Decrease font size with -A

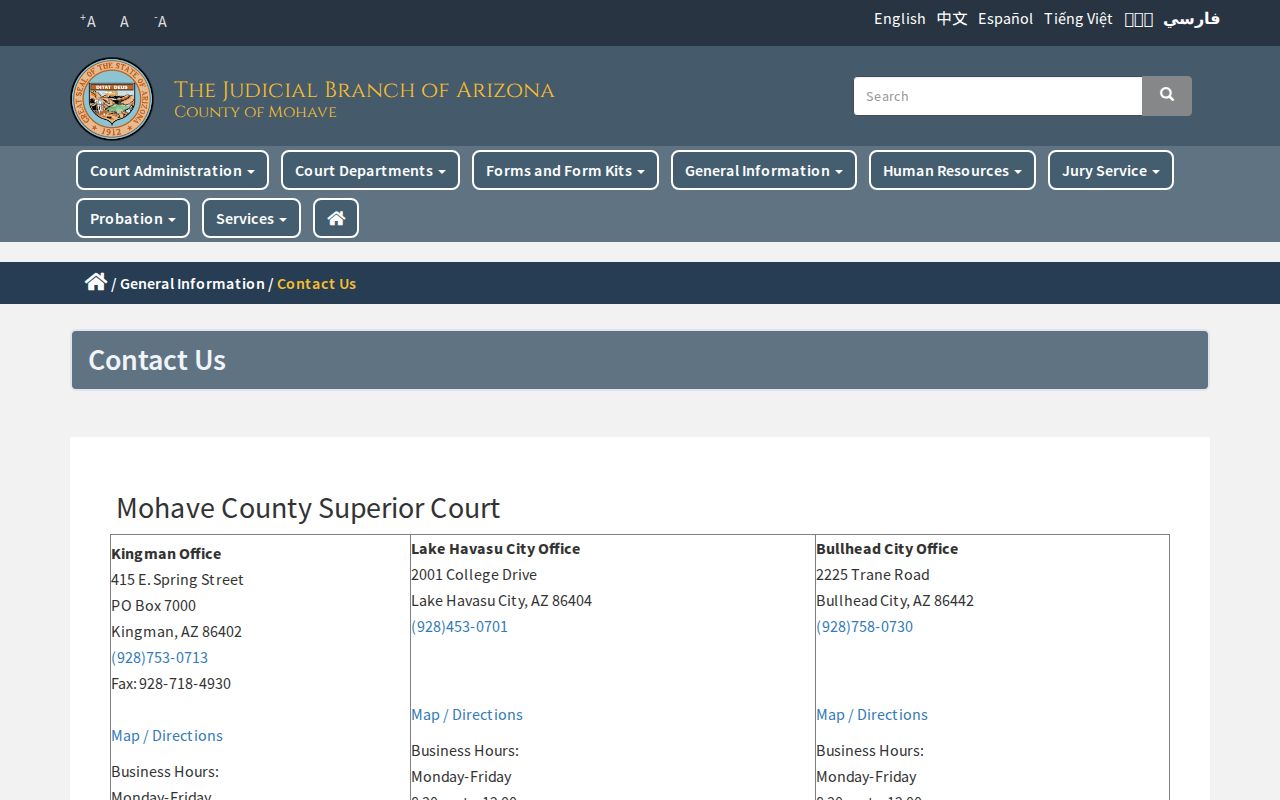(x=160, y=21)
